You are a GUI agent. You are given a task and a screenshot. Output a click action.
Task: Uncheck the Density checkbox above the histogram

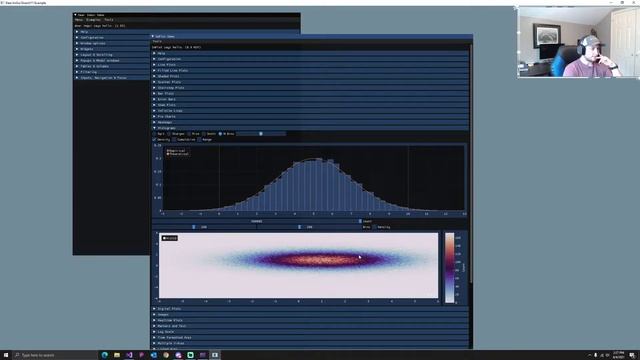pos(155,140)
